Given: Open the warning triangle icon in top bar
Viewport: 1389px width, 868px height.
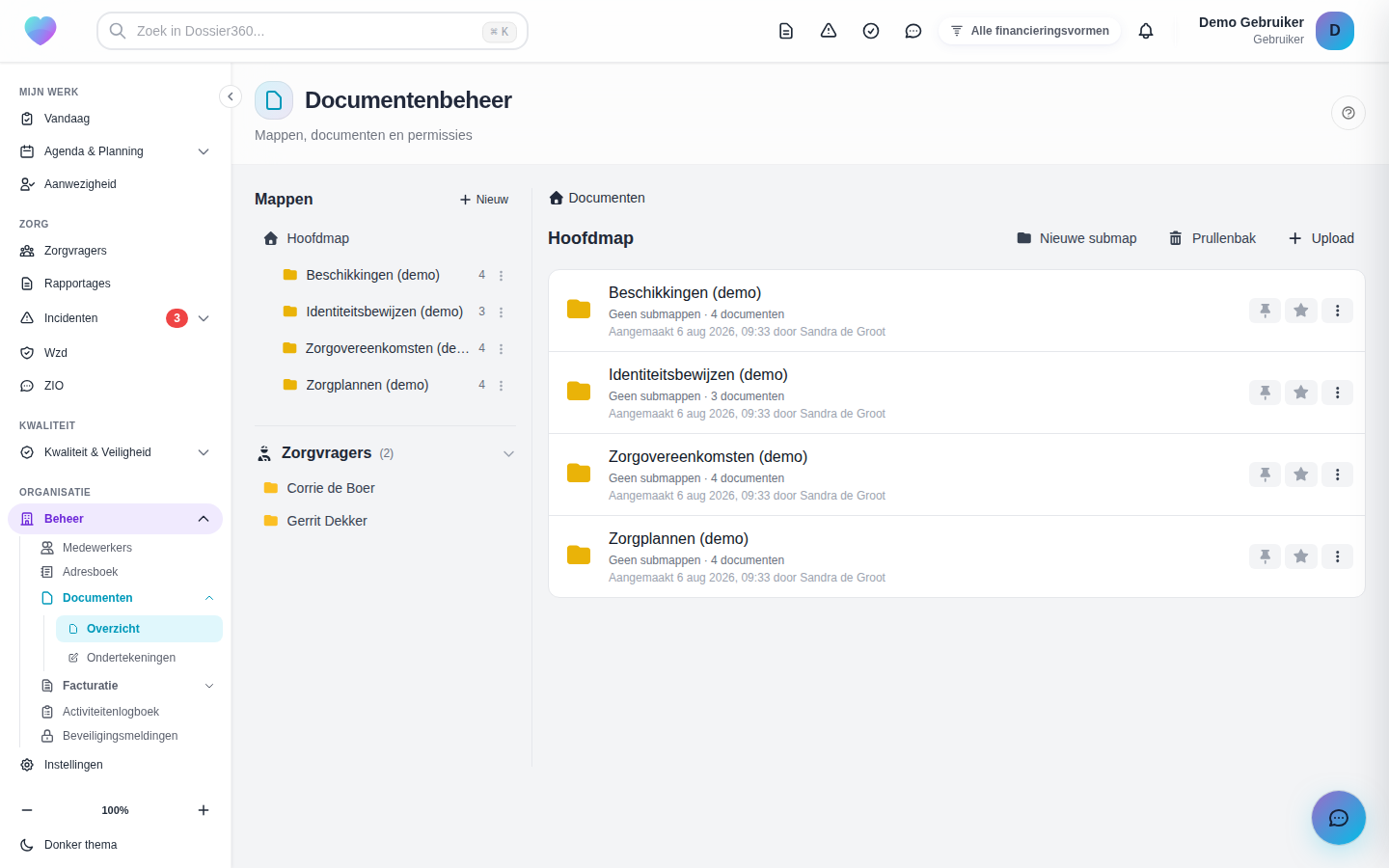Looking at the screenshot, I should click(829, 31).
